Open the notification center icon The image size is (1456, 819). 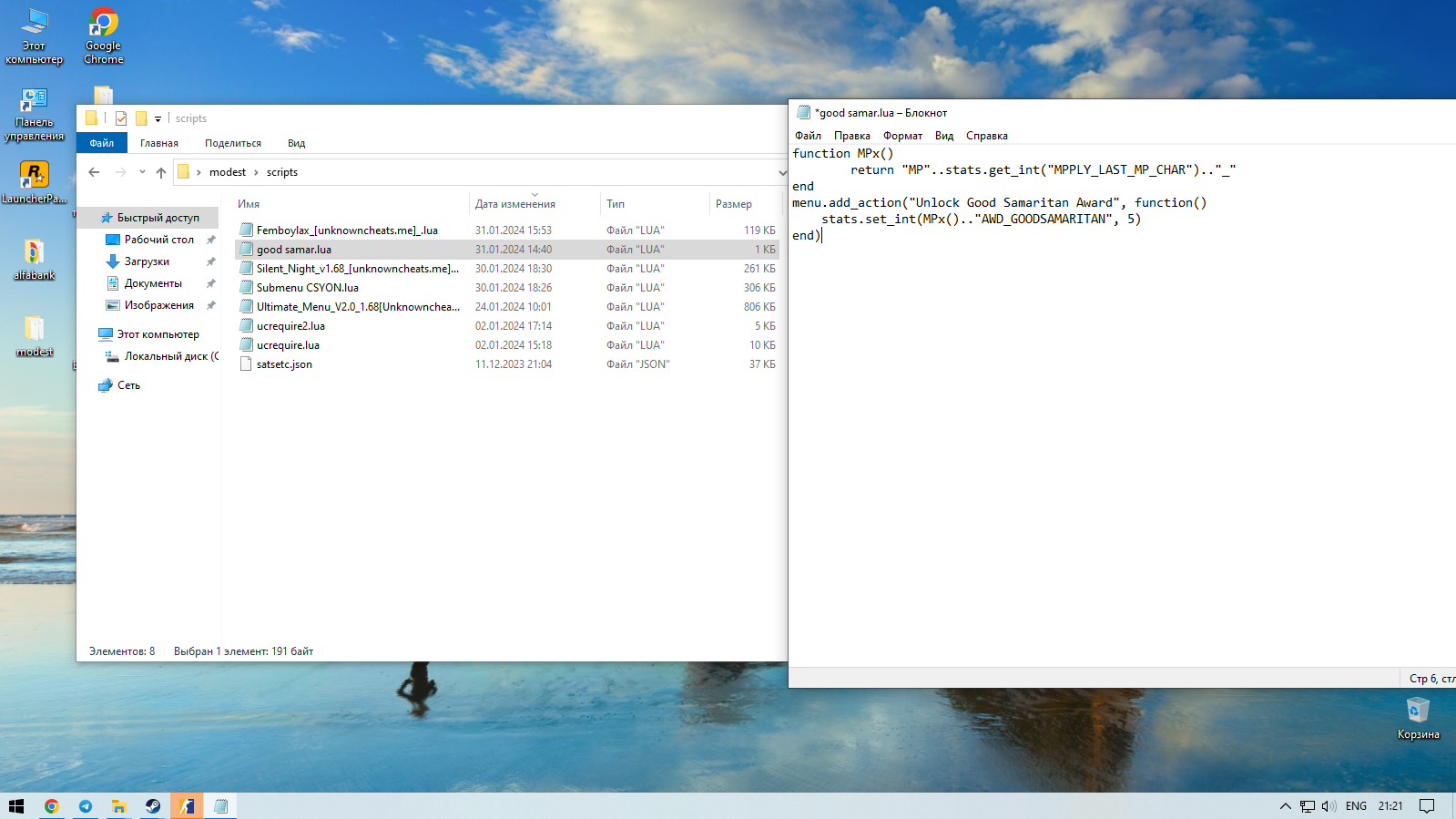tap(1427, 806)
